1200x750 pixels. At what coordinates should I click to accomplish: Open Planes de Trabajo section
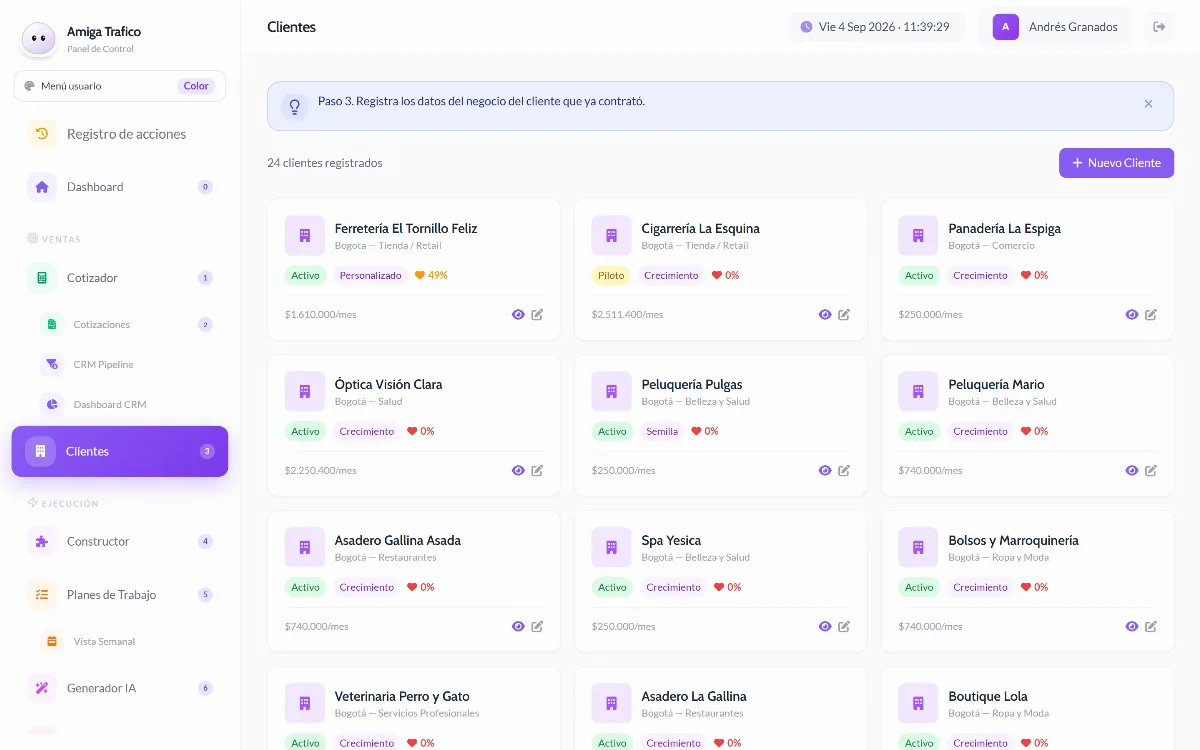click(120, 594)
